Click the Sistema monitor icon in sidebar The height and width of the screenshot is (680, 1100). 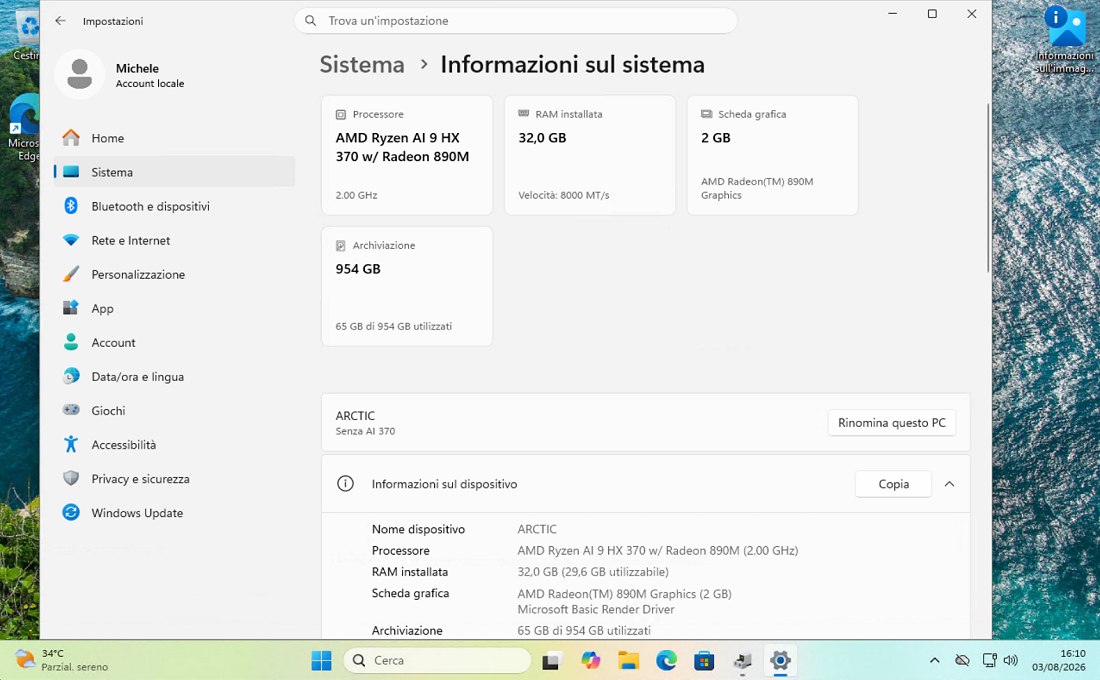[x=71, y=172]
